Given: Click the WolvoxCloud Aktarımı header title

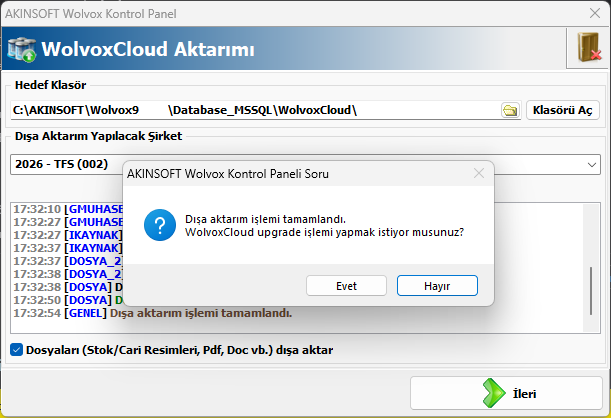Looking at the screenshot, I should [148, 49].
